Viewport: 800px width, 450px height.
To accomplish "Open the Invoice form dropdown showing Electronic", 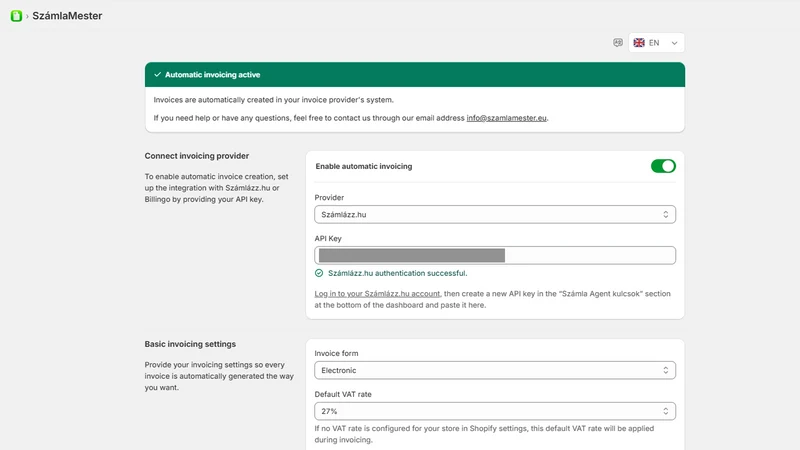I will point(495,370).
